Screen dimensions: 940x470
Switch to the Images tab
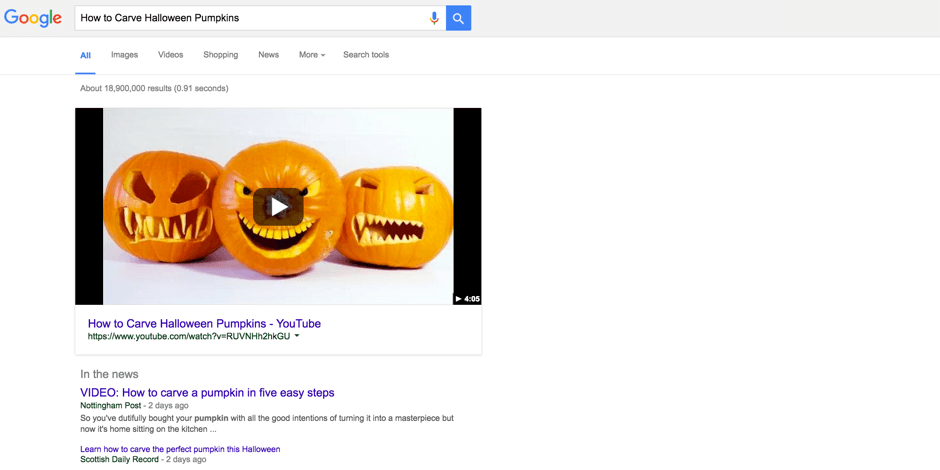(125, 55)
